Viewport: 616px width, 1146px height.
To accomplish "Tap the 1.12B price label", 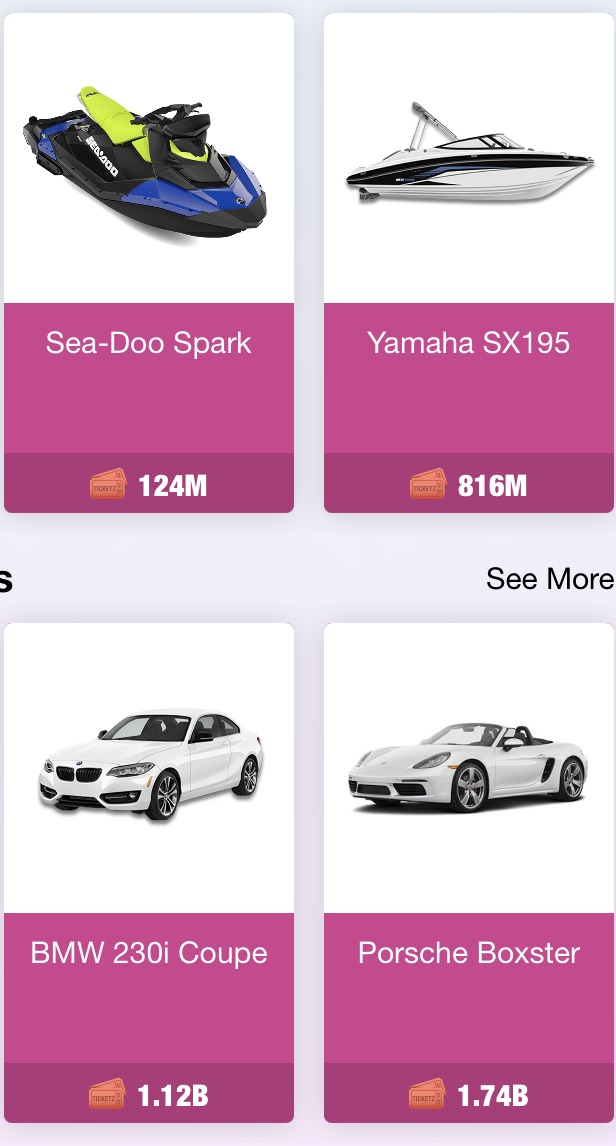I will pos(173,1096).
